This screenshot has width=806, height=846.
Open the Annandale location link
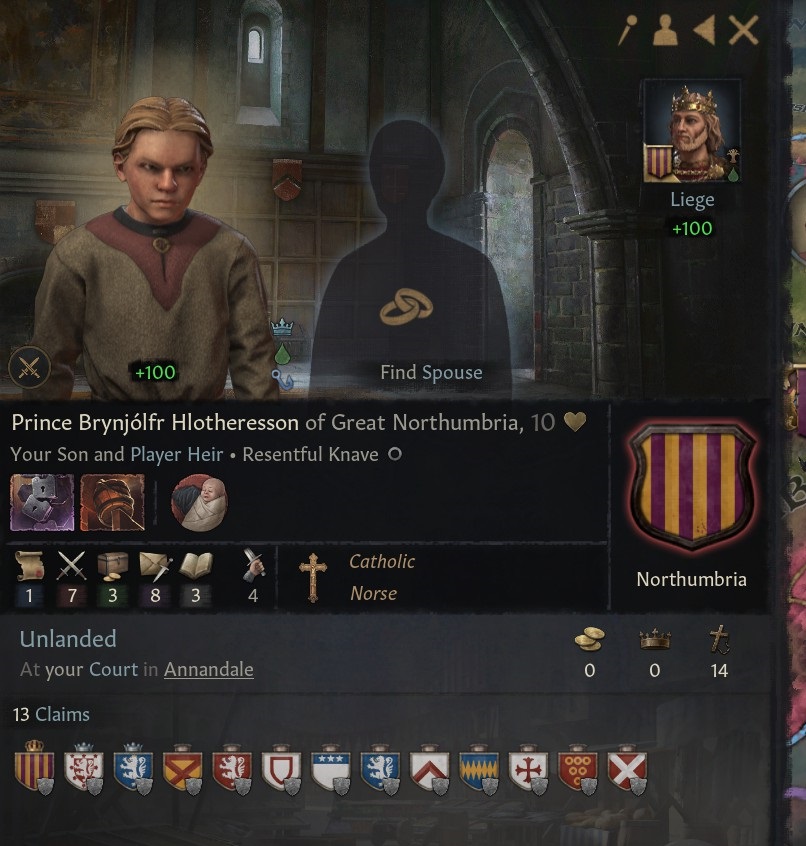tap(209, 670)
